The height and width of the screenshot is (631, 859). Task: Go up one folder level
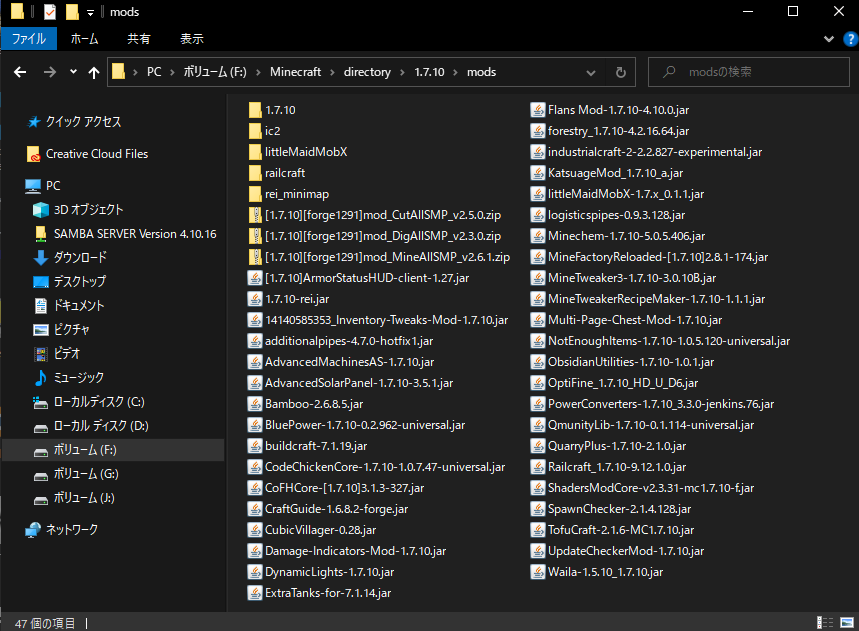[x=94, y=72]
